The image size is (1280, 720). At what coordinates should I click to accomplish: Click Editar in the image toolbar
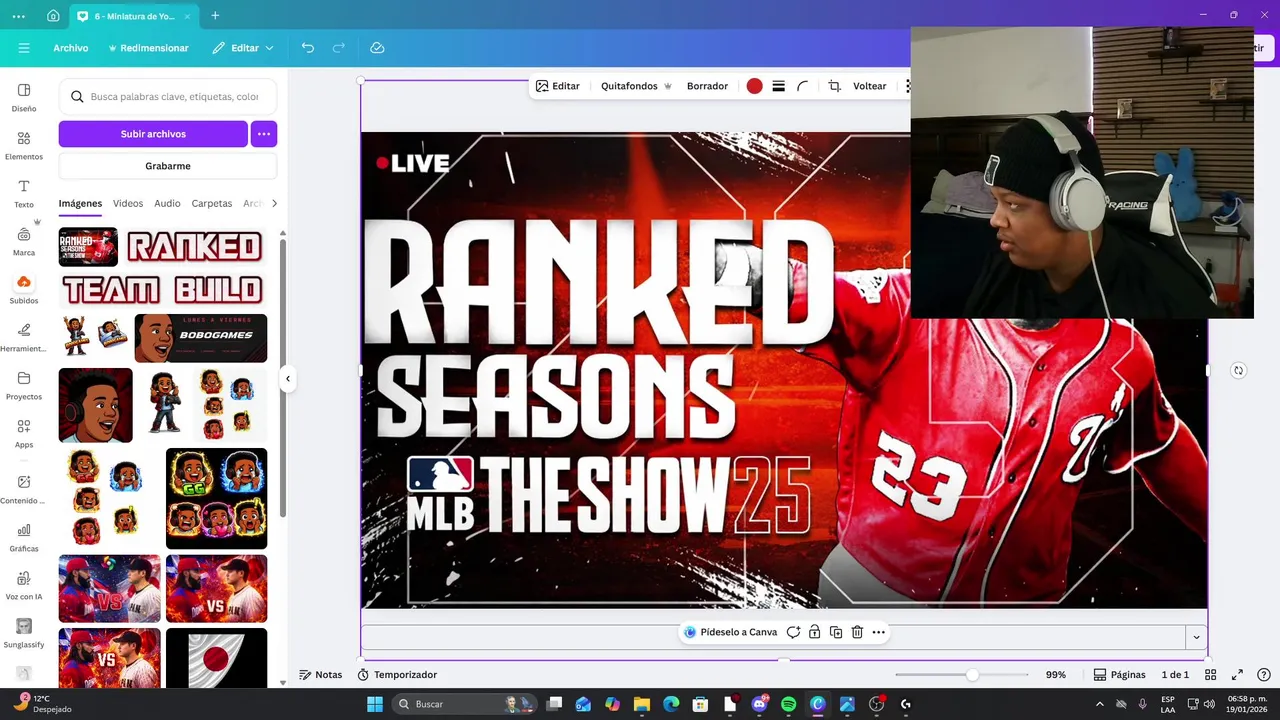(x=558, y=86)
